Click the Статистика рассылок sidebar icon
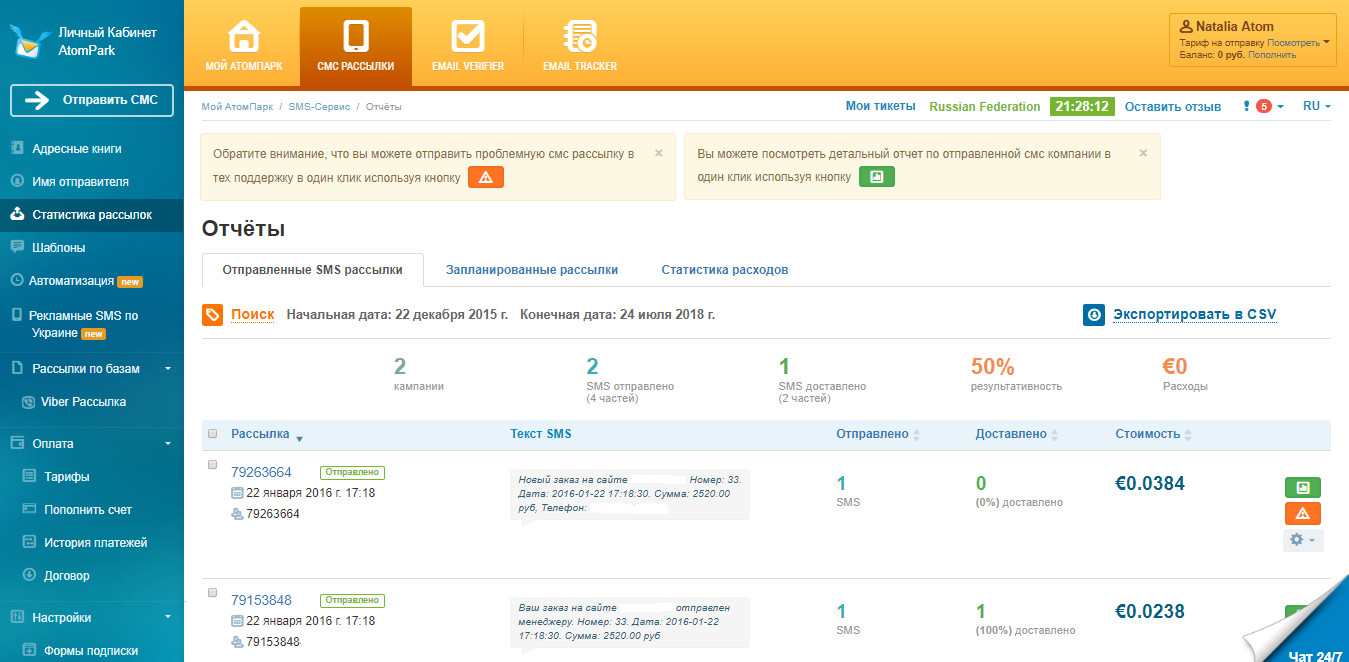Screen dimensions: 1349x662 coord(17,214)
